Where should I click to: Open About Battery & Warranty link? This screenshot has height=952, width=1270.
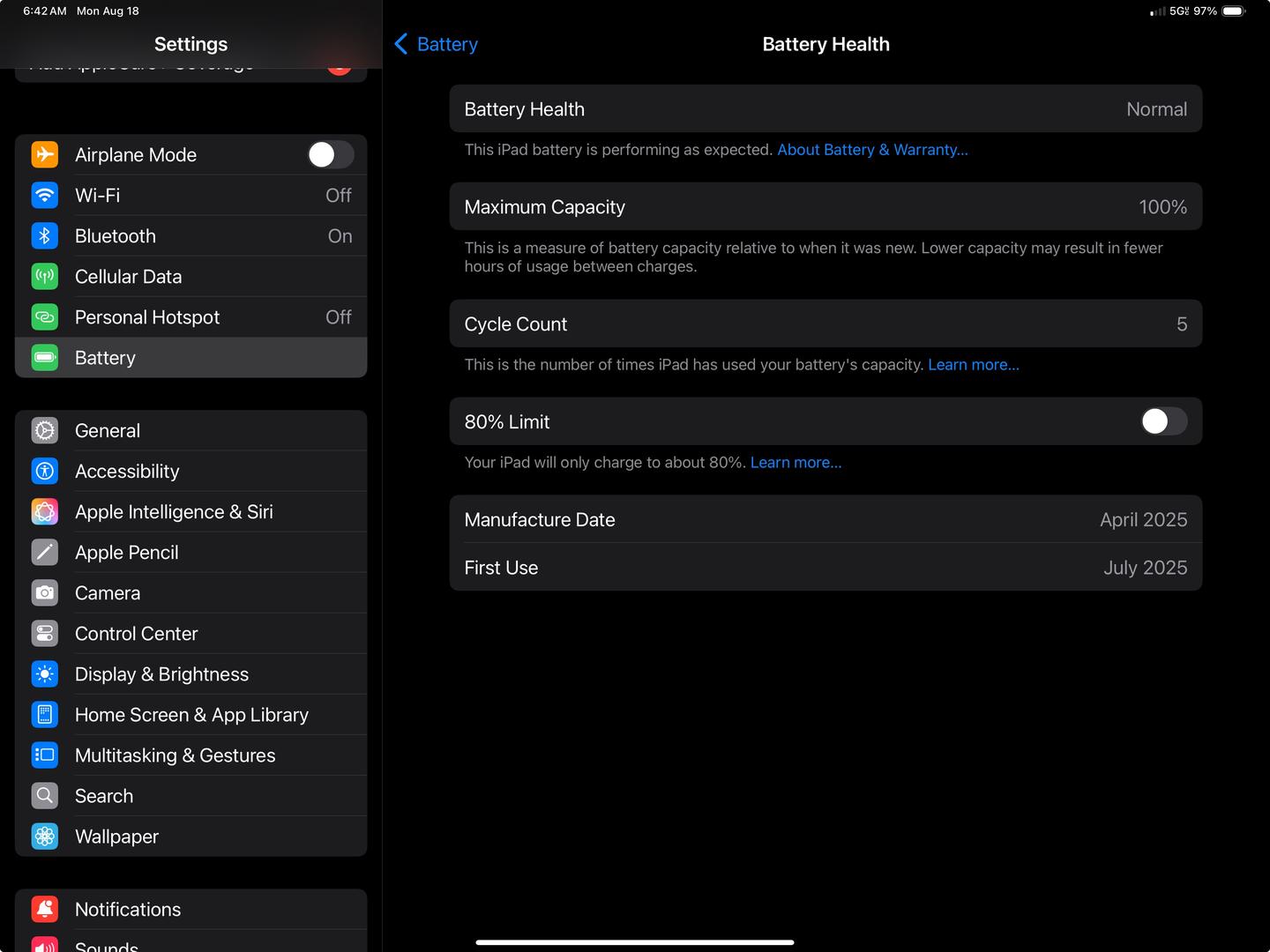coord(872,150)
